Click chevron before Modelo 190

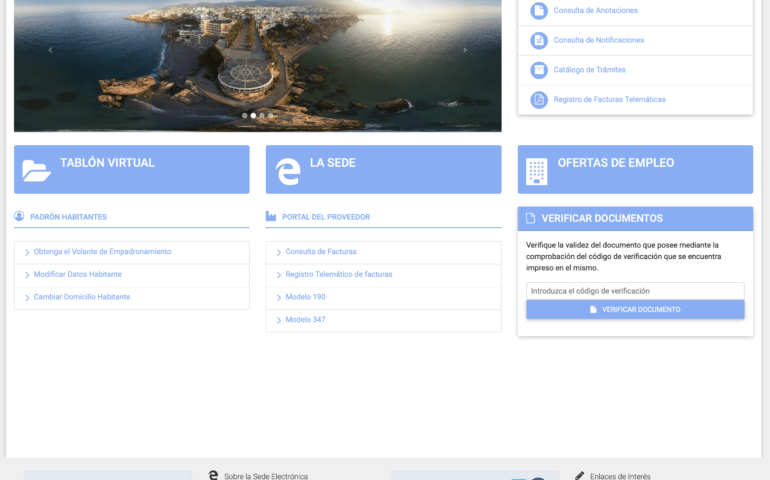[x=279, y=298]
